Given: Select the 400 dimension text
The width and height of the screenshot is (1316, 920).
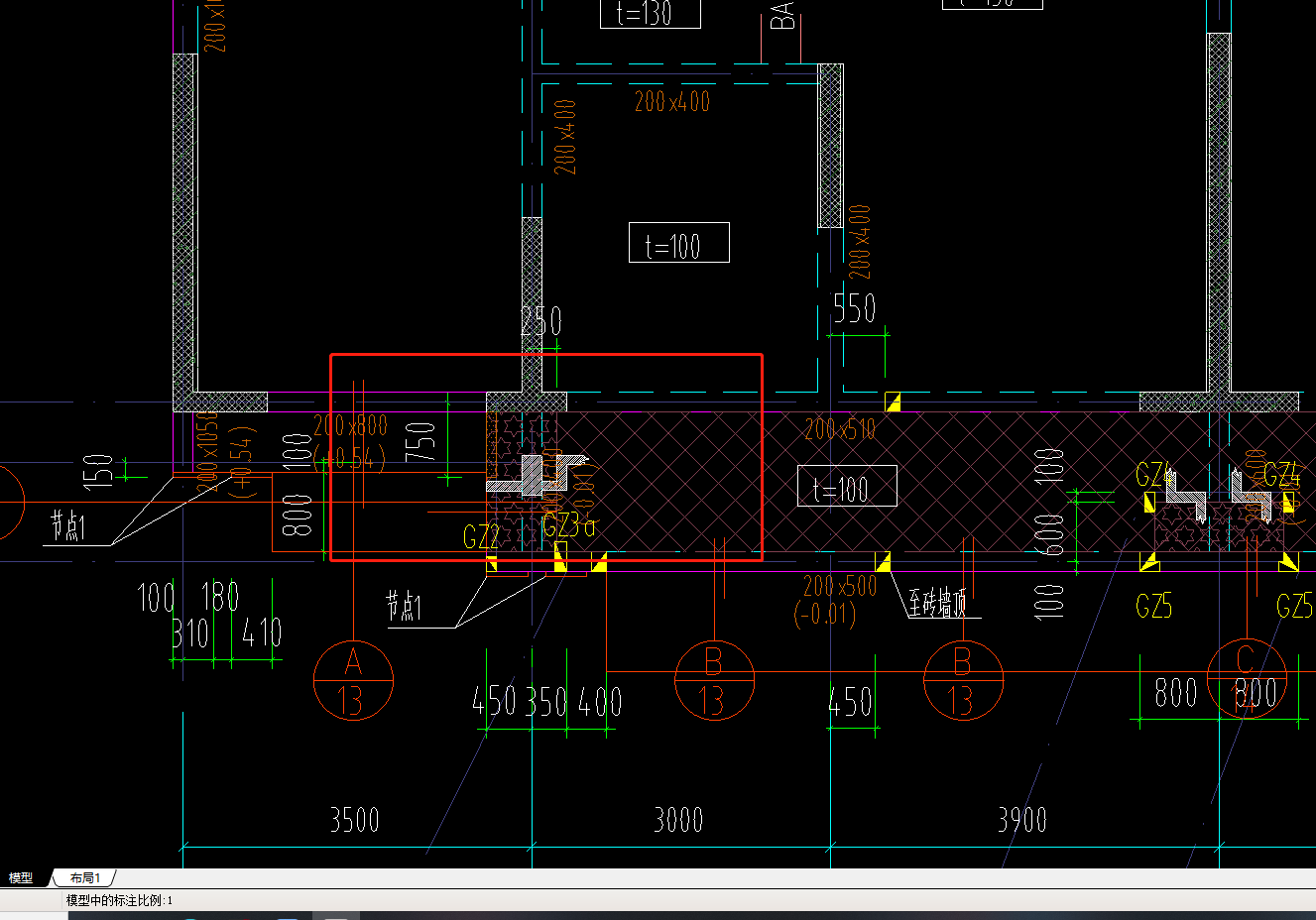Looking at the screenshot, I should point(600,702).
